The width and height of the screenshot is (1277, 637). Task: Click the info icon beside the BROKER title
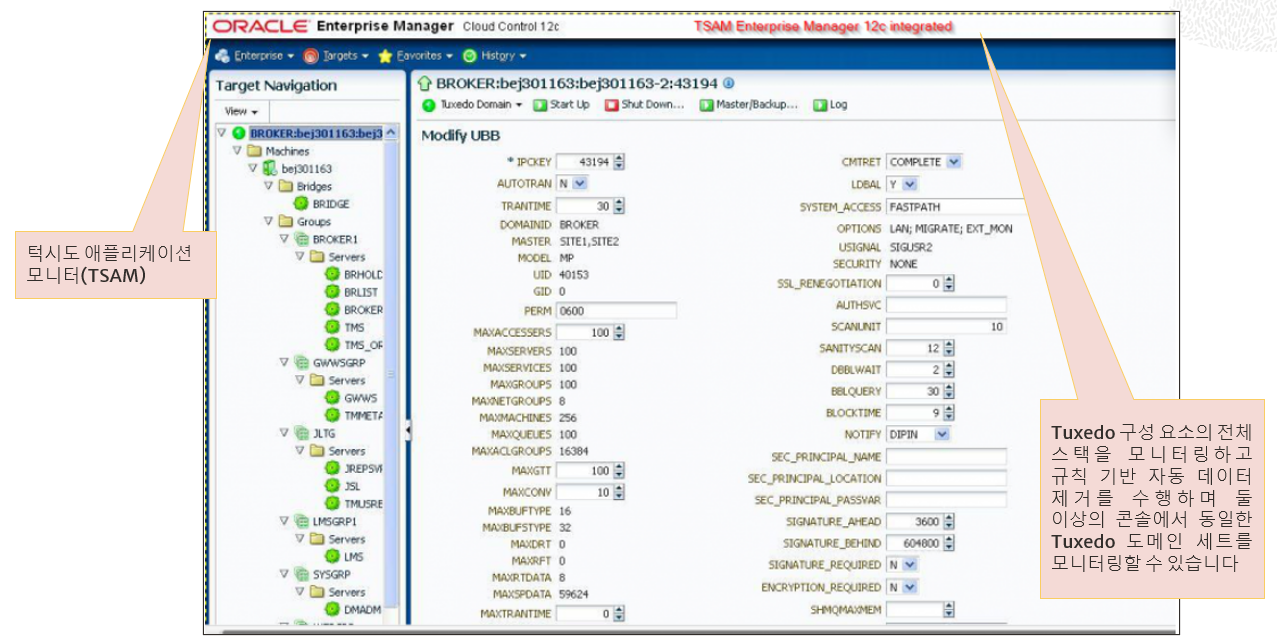pyautogui.click(x=728, y=83)
